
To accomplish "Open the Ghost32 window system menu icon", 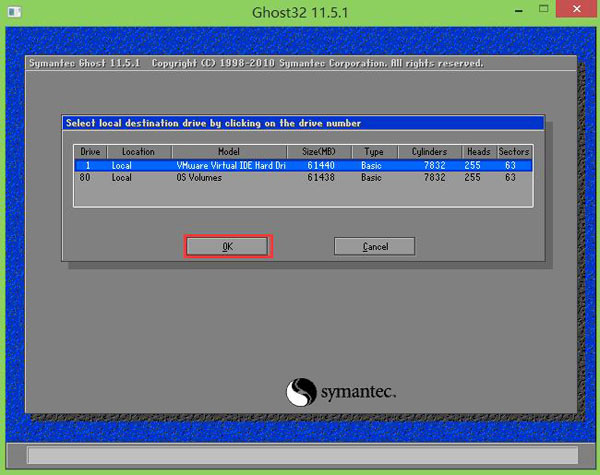I will (x=15, y=12).
